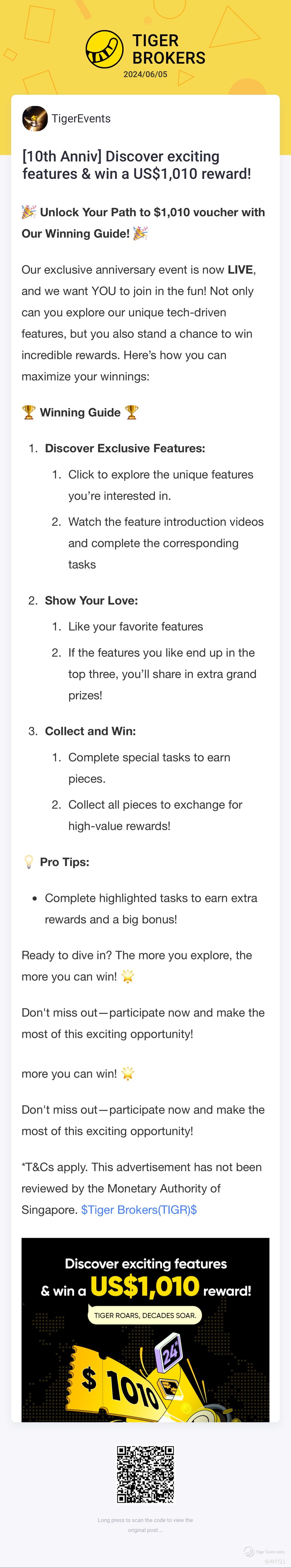Click the Tiger Brokers tiger logo icon
Image resolution: width=291 pixels, height=1568 pixels.
105,49
